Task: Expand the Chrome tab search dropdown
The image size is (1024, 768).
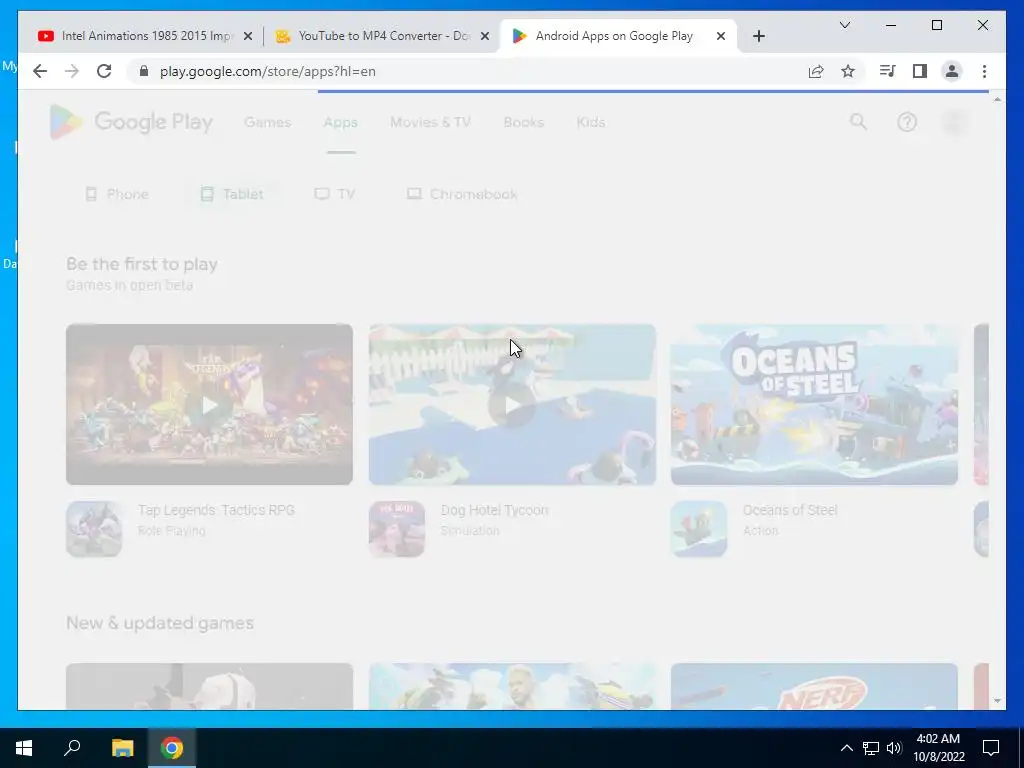Action: tap(844, 25)
